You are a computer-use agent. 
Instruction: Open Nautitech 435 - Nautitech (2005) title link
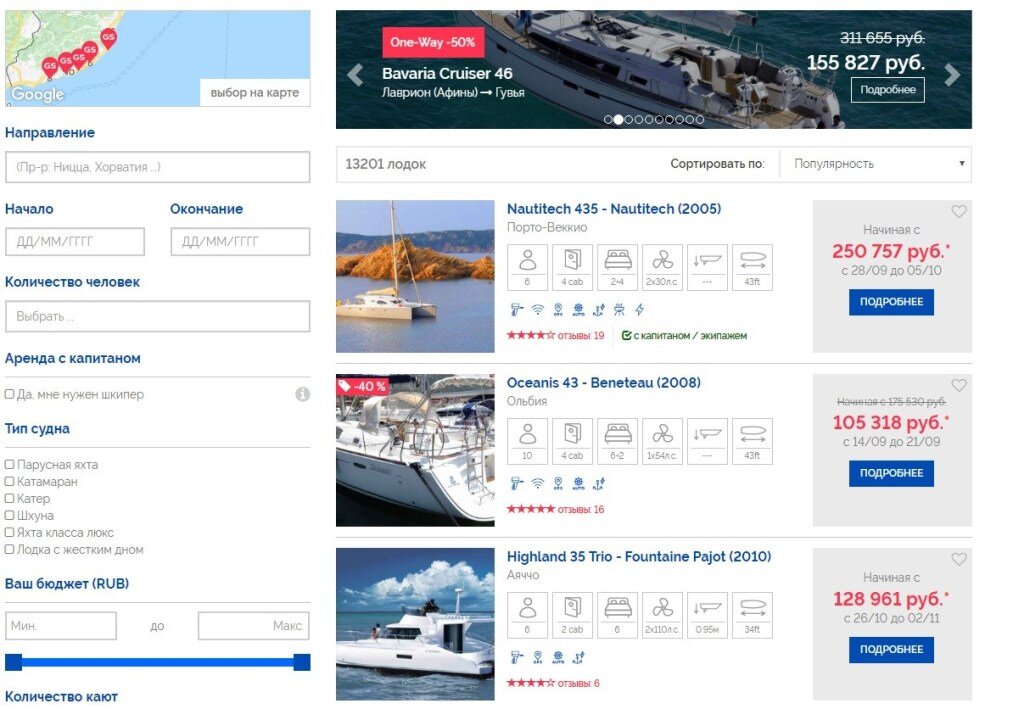tap(614, 209)
